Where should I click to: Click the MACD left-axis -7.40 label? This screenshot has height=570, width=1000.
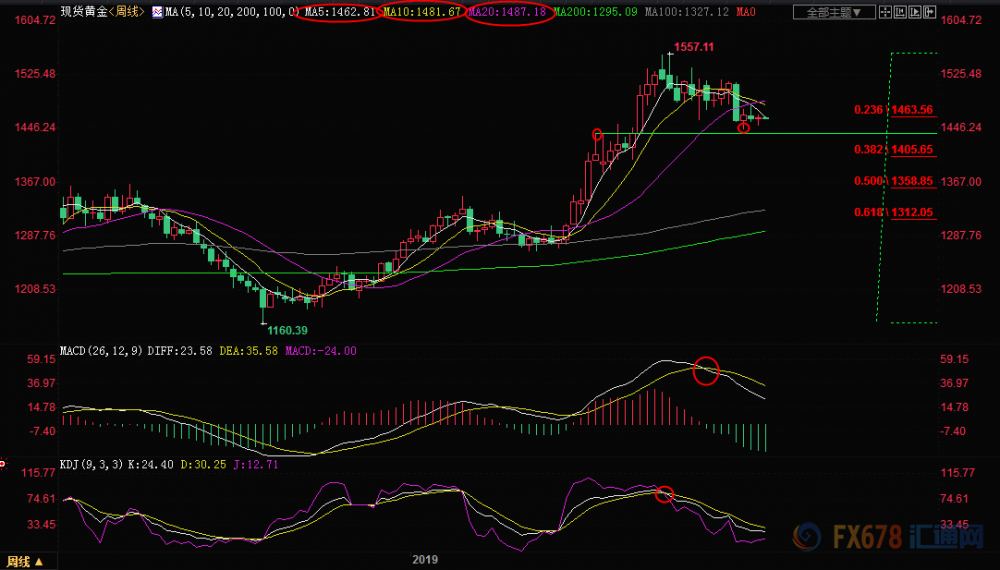click(x=41, y=432)
